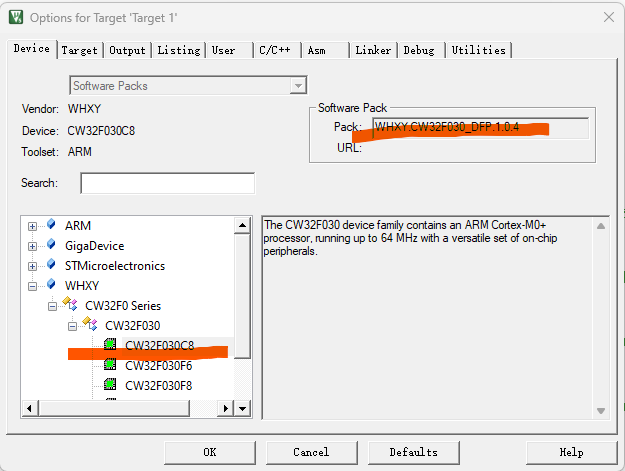Select the ARM vendor row
The height and width of the screenshot is (471, 625).
[x=78, y=226]
